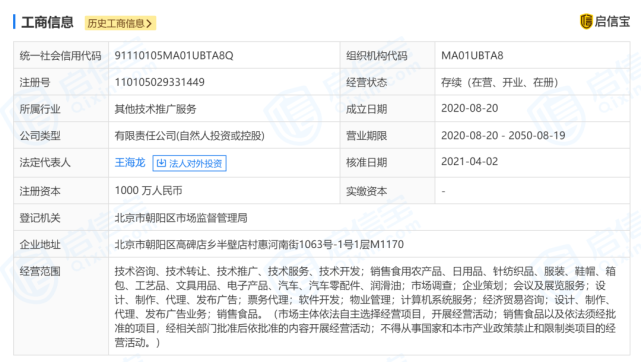The height and width of the screenshot is (362, 641).
Task: Click the 营业期限 label cell
Action: click(x=387, y=135)
